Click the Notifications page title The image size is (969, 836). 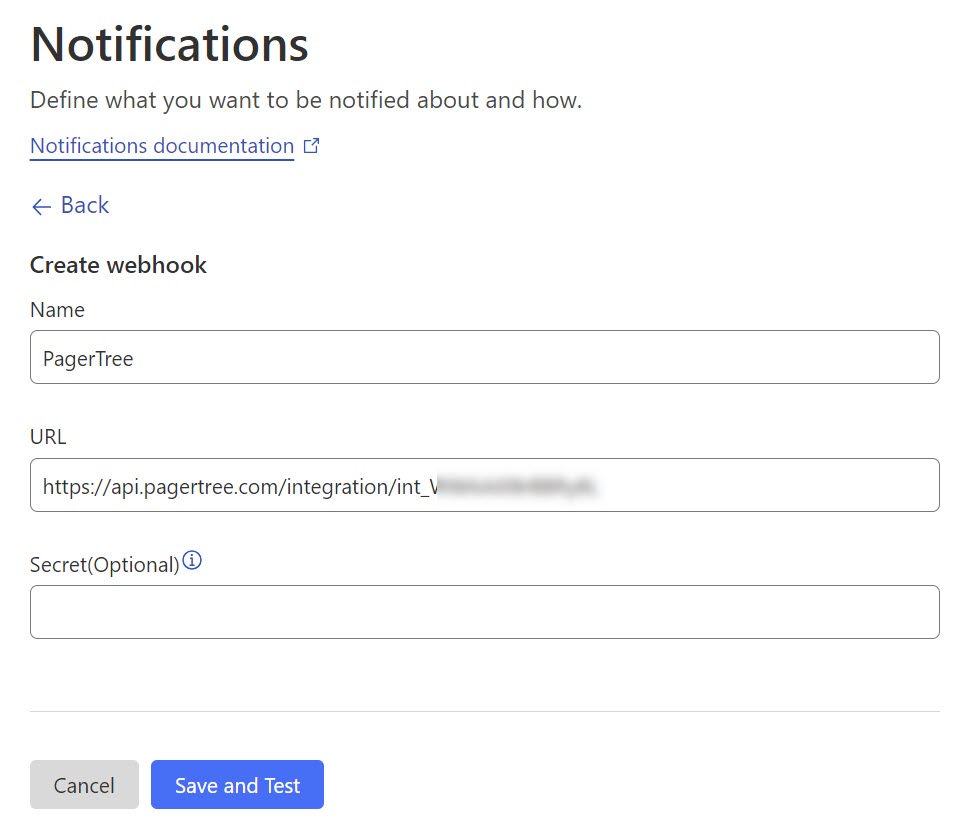(x=169, y=45)
